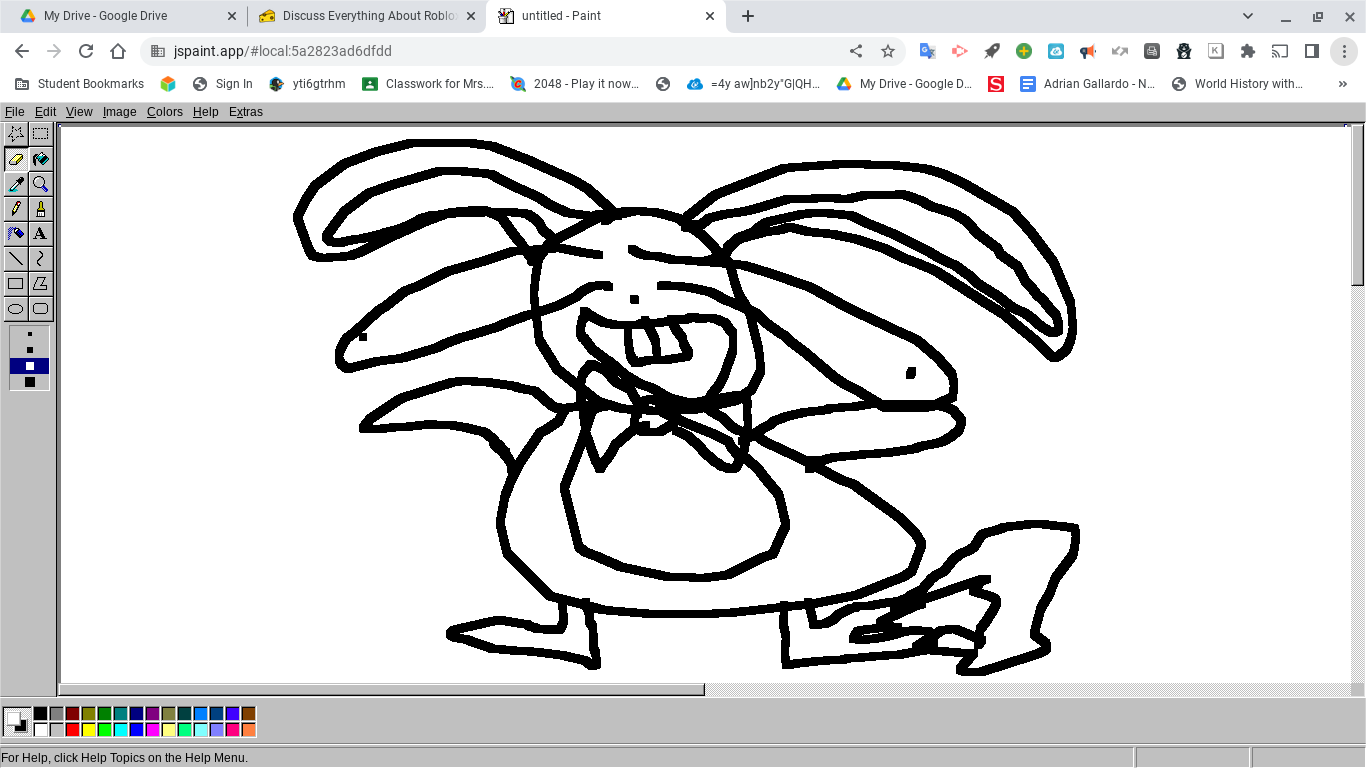Show more bookmarks with double chevron

coord(1342,84)
